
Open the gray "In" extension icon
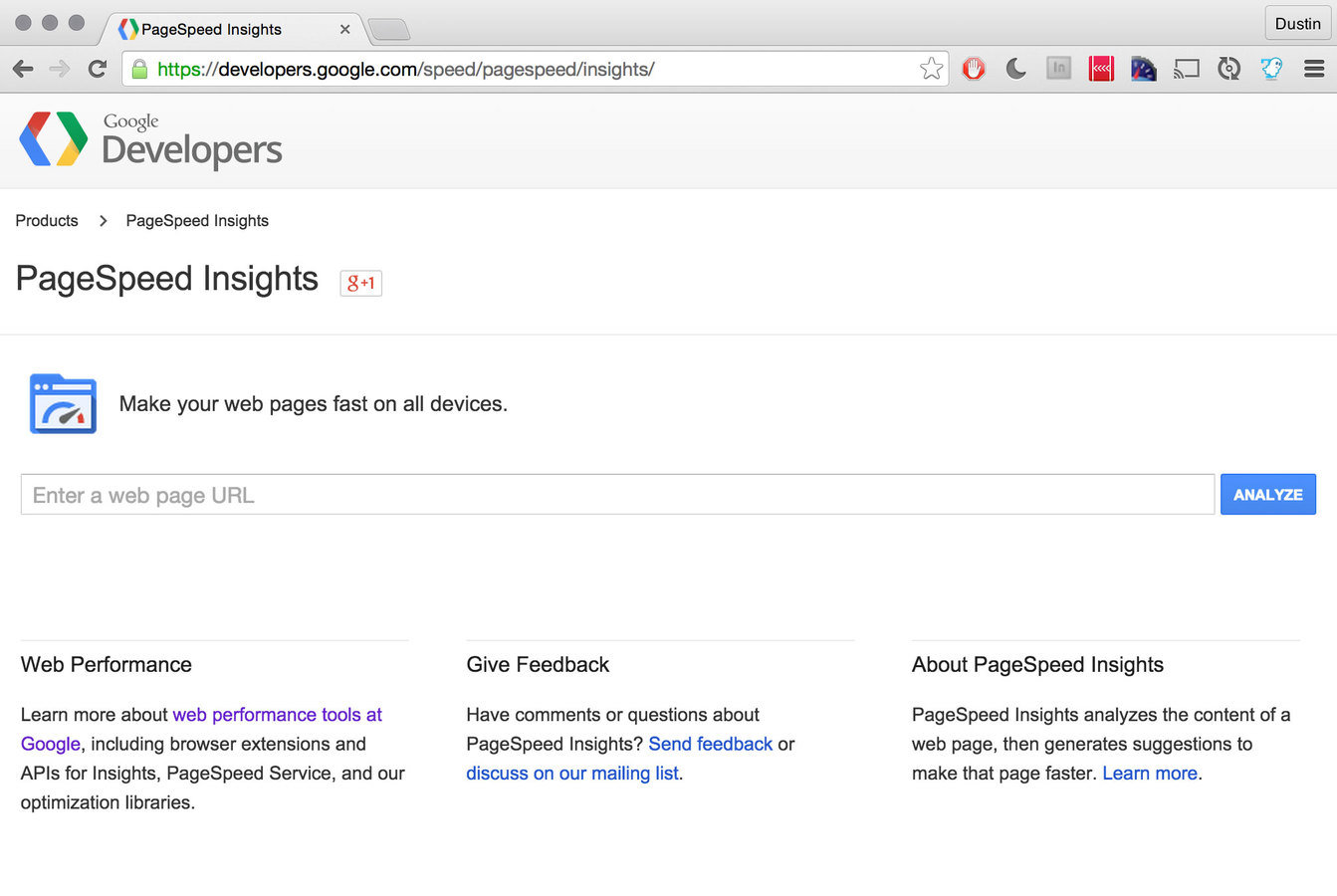point(1058,69)
